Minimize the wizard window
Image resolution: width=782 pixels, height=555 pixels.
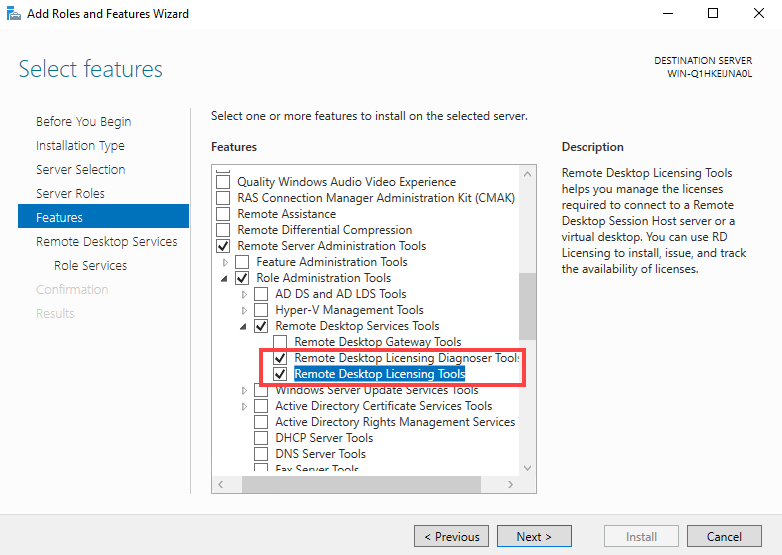tap(668, 13)
